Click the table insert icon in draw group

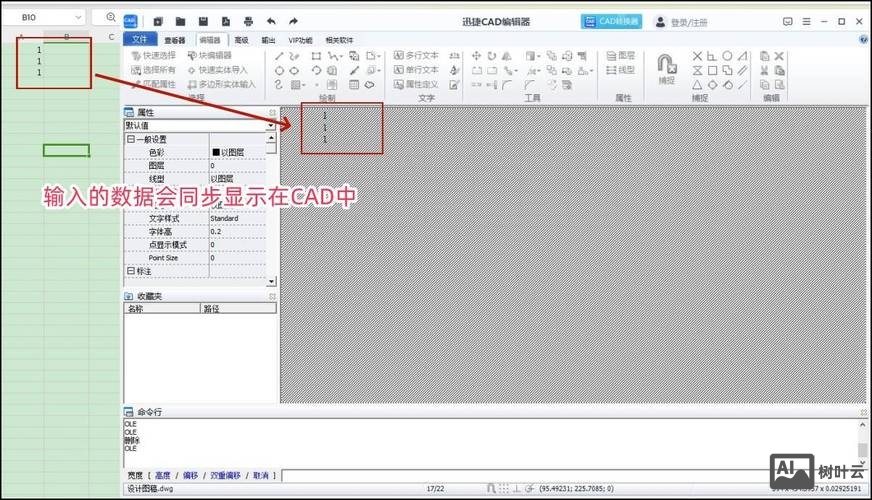tap(354, 85)
